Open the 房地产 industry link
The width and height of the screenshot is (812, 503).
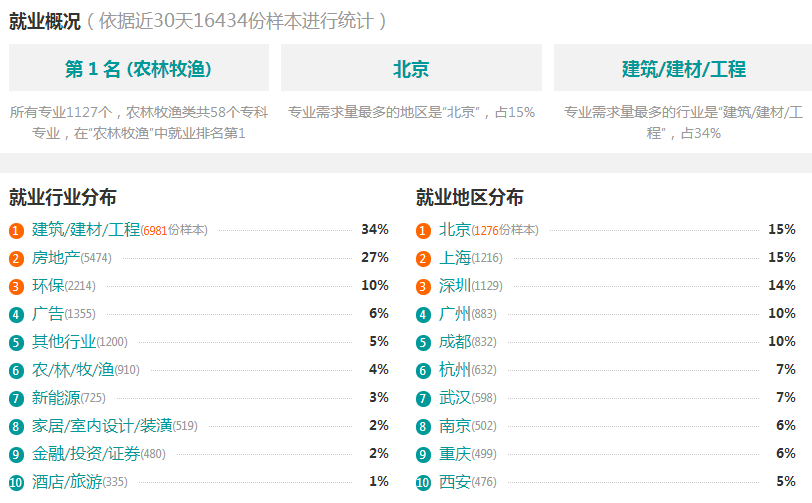[x=56, y=257]
